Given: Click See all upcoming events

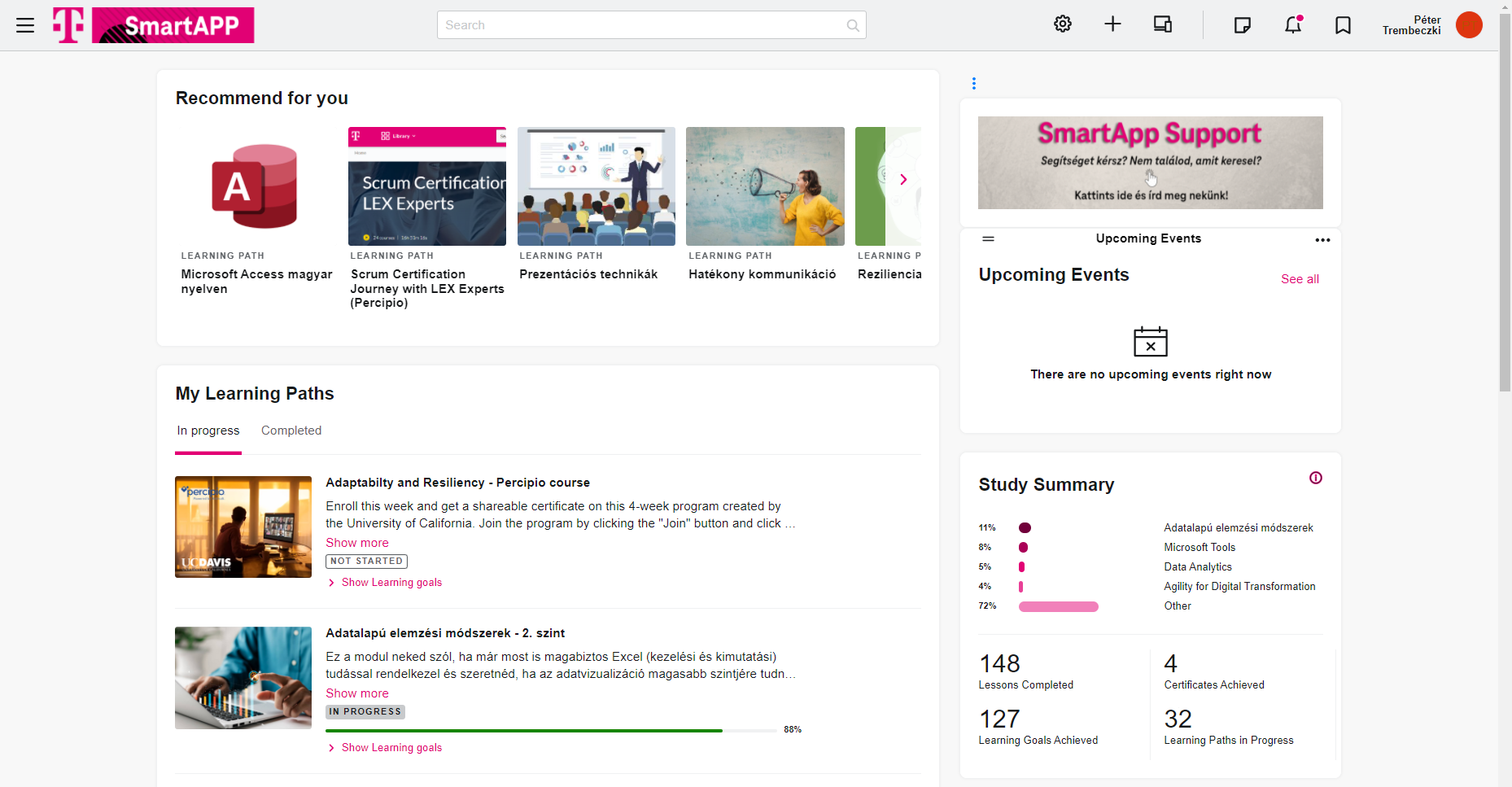Looking at the screenshot, I should tap(1300, 279).
